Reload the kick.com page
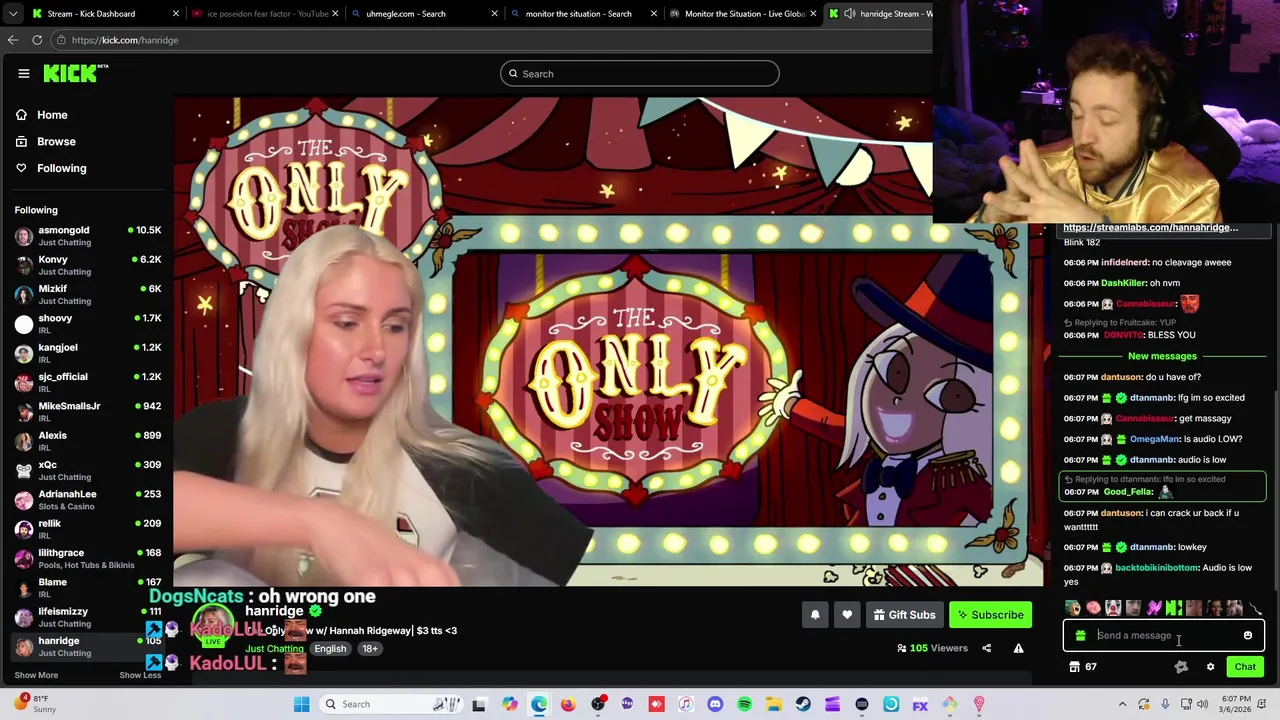This screenshot has height=720, width=1280. [x=37, y=40]
